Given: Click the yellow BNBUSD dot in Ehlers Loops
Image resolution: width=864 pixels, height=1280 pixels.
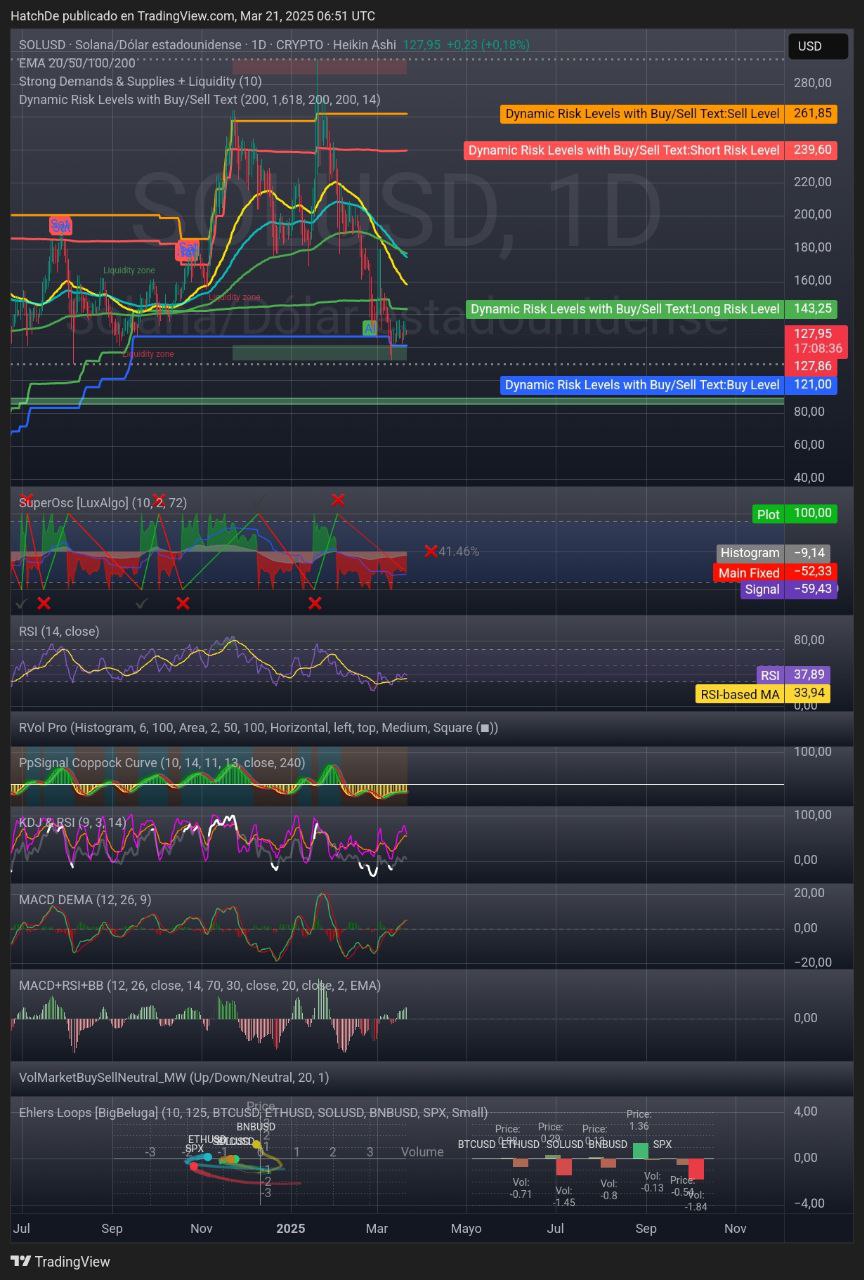Looking at the screenshot, I should (256, 1144).
